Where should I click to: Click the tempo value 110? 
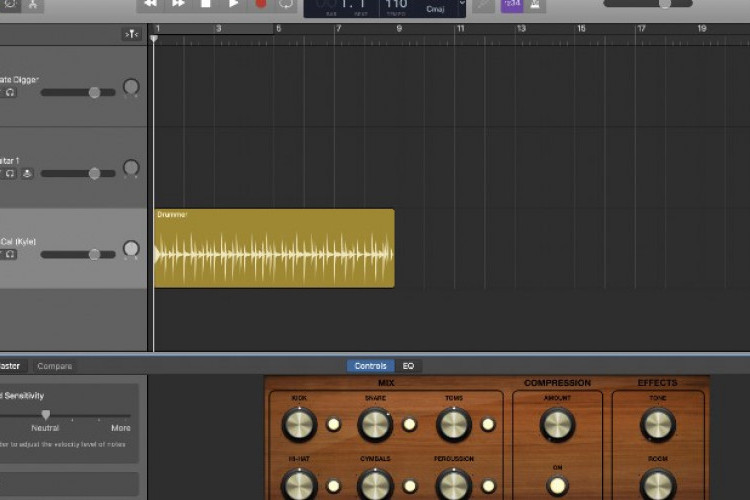tap(397, 4)
